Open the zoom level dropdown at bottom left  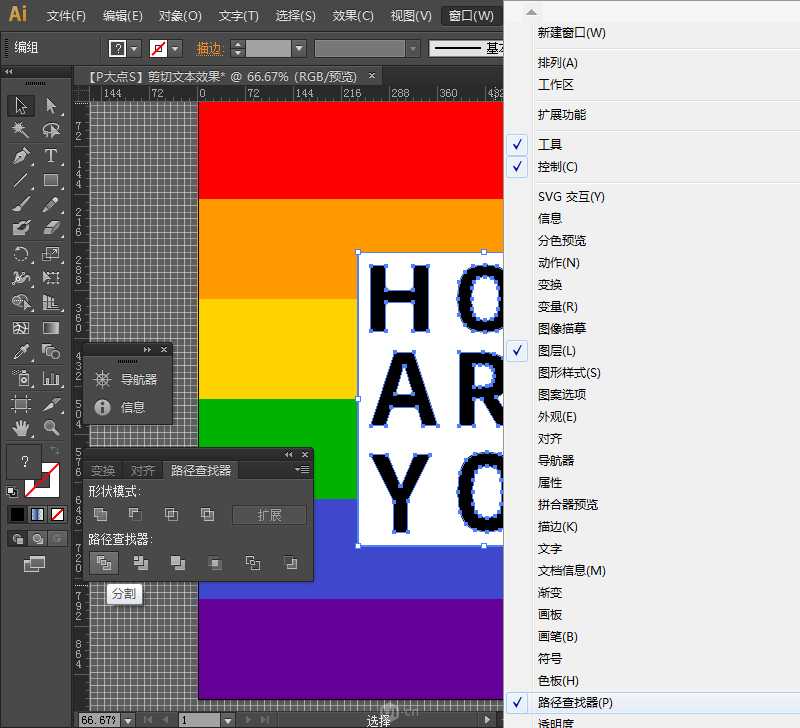click(x=127, y=720)
